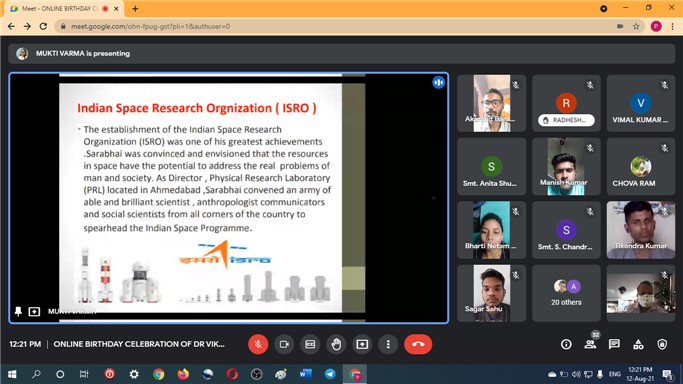The height and width of the screenshot is (384, 683).
Task: Open host controls shield icon
Action: [x=662, y=344]
